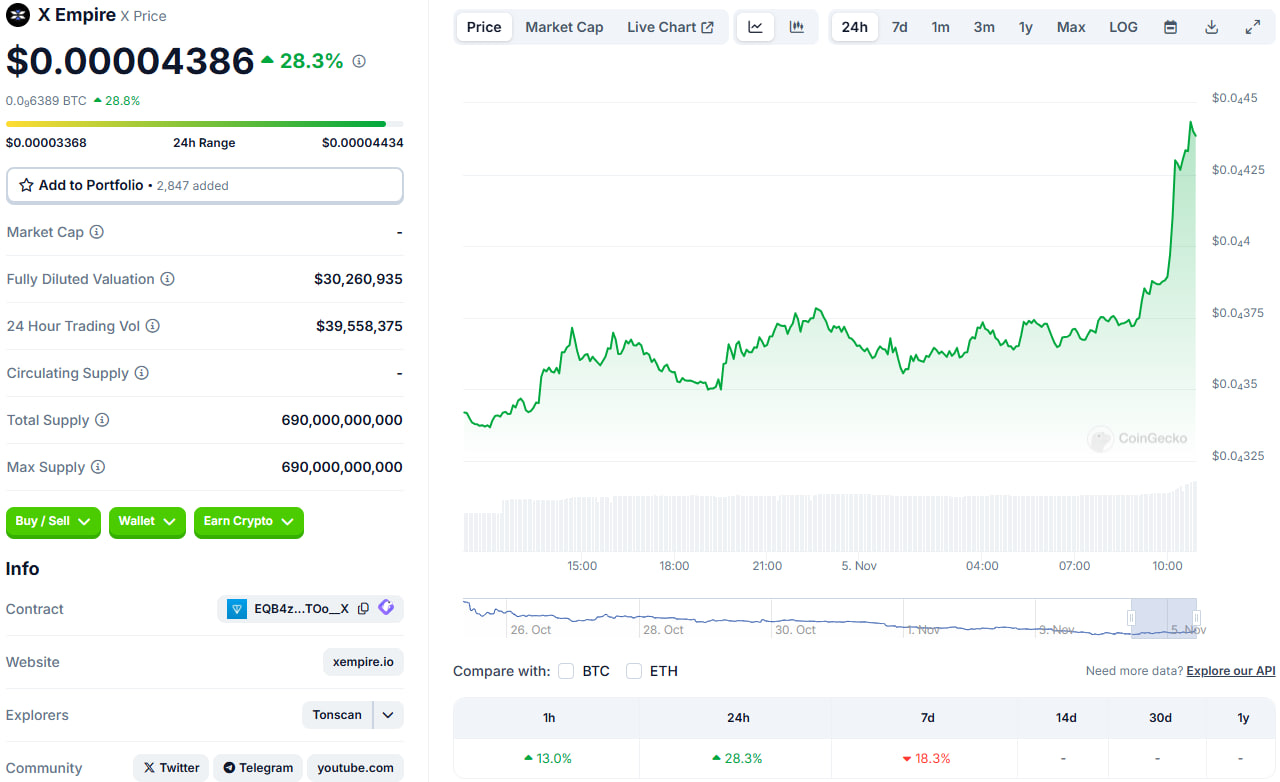Image resolution: width=1280 pixels, height=782 pixels.
Task: Open the Twitter community link
Action: click(x=171, y=768)
